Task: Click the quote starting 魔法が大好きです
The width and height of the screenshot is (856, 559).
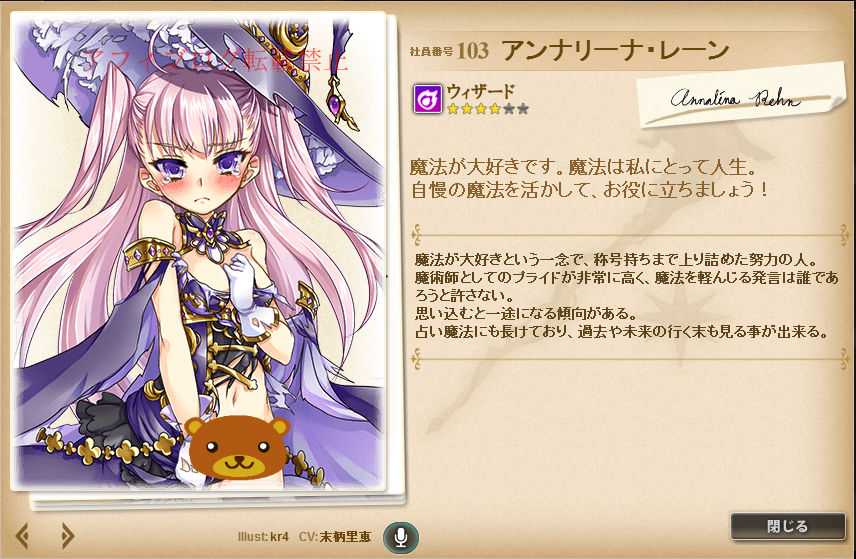Action: pyautogui.click(x=590, y=178)
